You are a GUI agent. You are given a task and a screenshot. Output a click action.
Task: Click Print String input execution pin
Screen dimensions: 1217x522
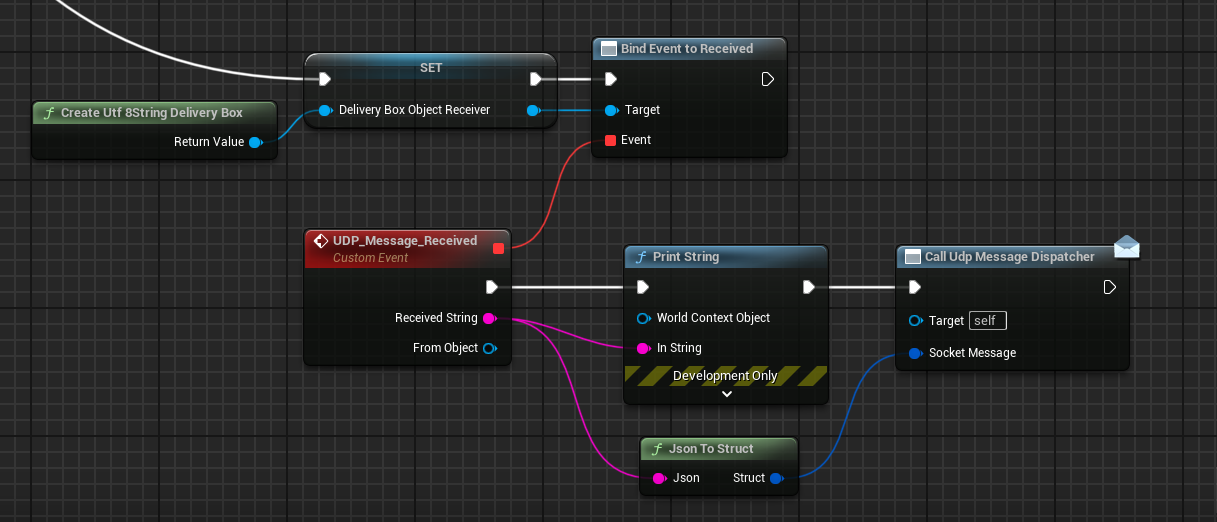643,287
